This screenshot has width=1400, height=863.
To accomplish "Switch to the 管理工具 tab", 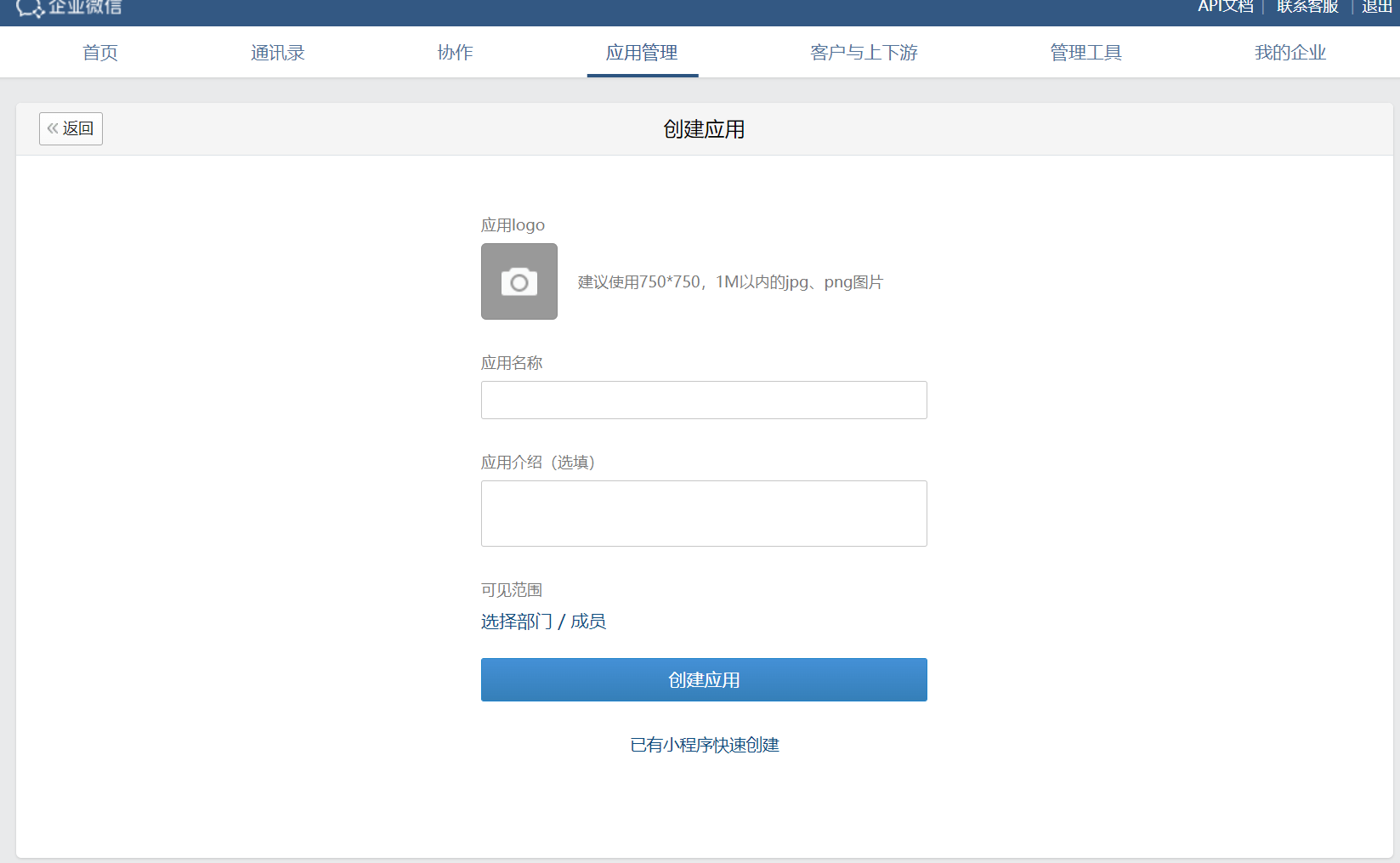I will pos(1085,52).
